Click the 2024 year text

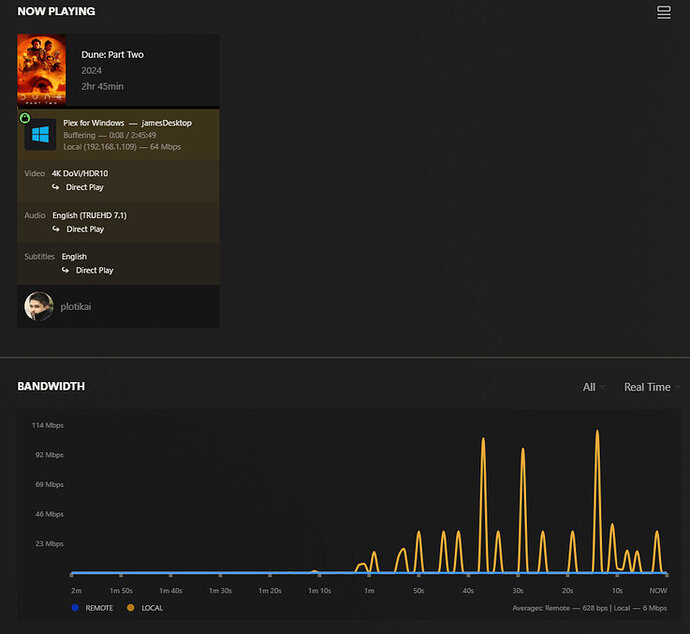[x=91, y=70]
